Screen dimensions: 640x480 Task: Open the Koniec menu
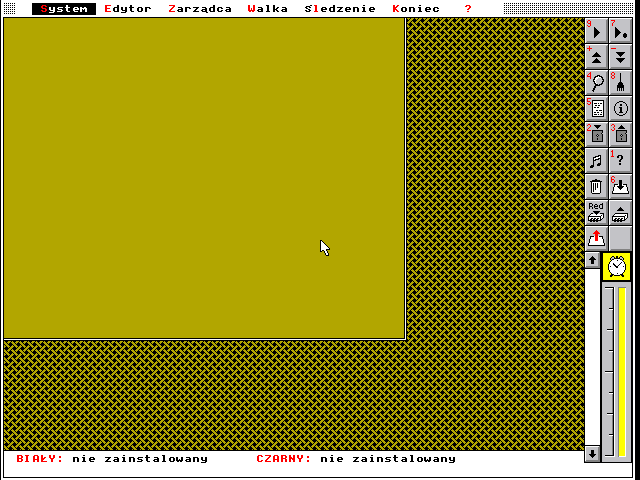(416, 9)
